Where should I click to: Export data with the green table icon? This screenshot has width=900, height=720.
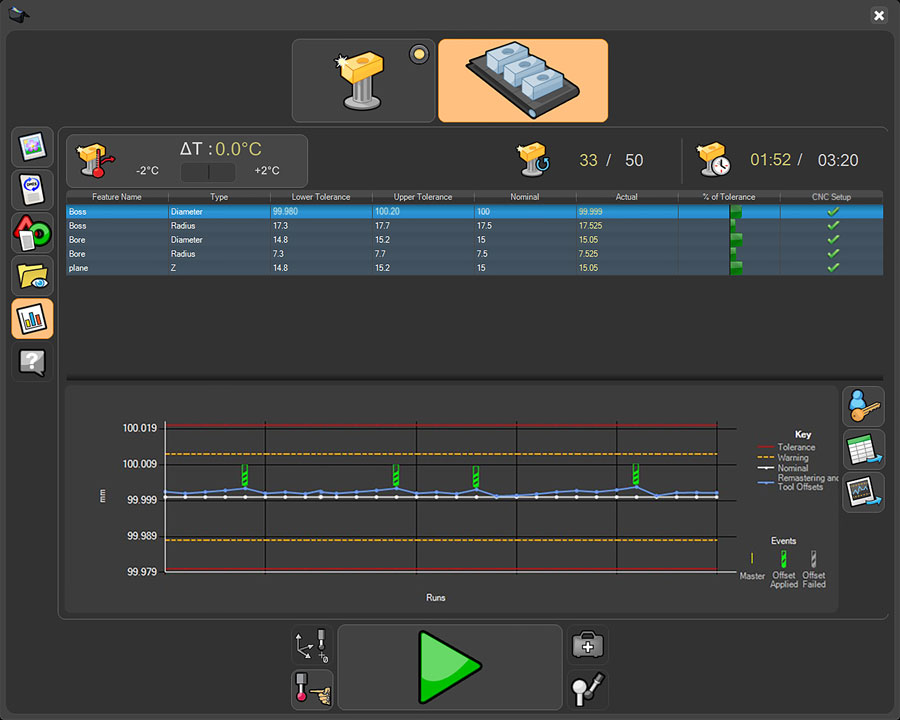(x=862, y=450)
